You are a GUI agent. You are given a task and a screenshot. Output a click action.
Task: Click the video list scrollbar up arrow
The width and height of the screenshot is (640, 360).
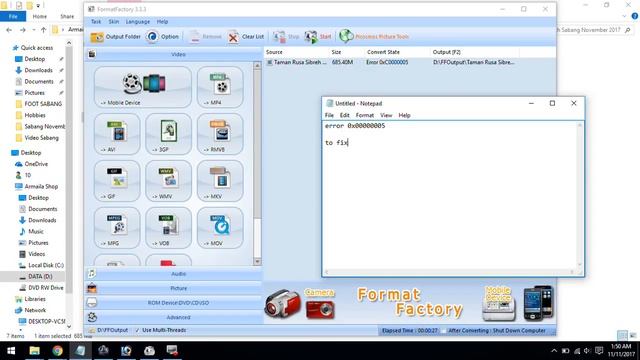tap(257, 65)
